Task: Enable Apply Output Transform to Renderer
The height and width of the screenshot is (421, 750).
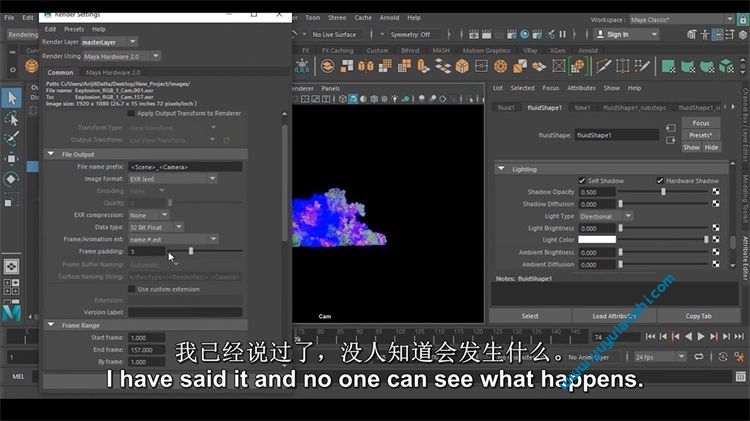Action: pos(131,113)
